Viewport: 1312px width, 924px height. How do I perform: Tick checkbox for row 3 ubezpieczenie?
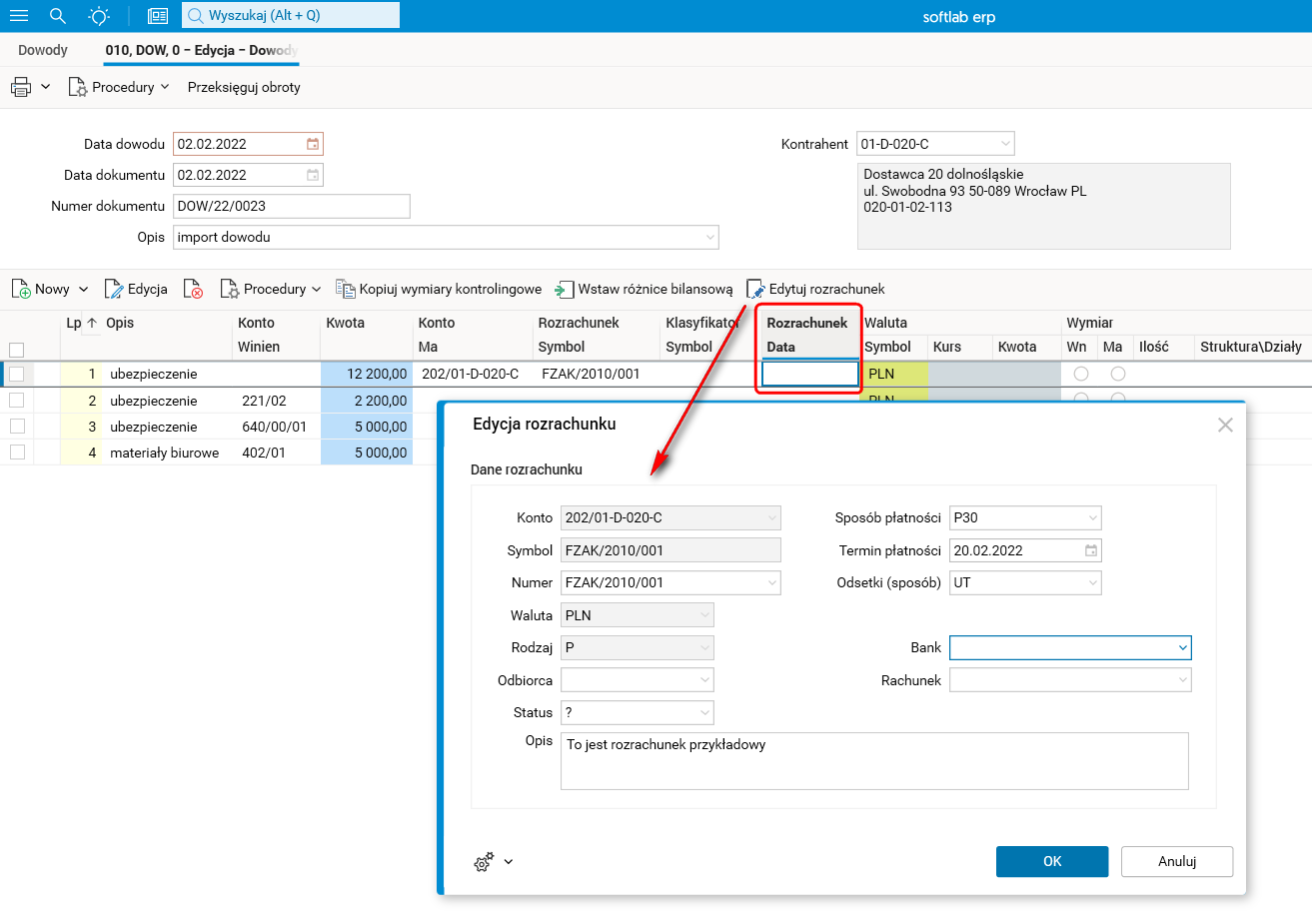click(16, 427)
